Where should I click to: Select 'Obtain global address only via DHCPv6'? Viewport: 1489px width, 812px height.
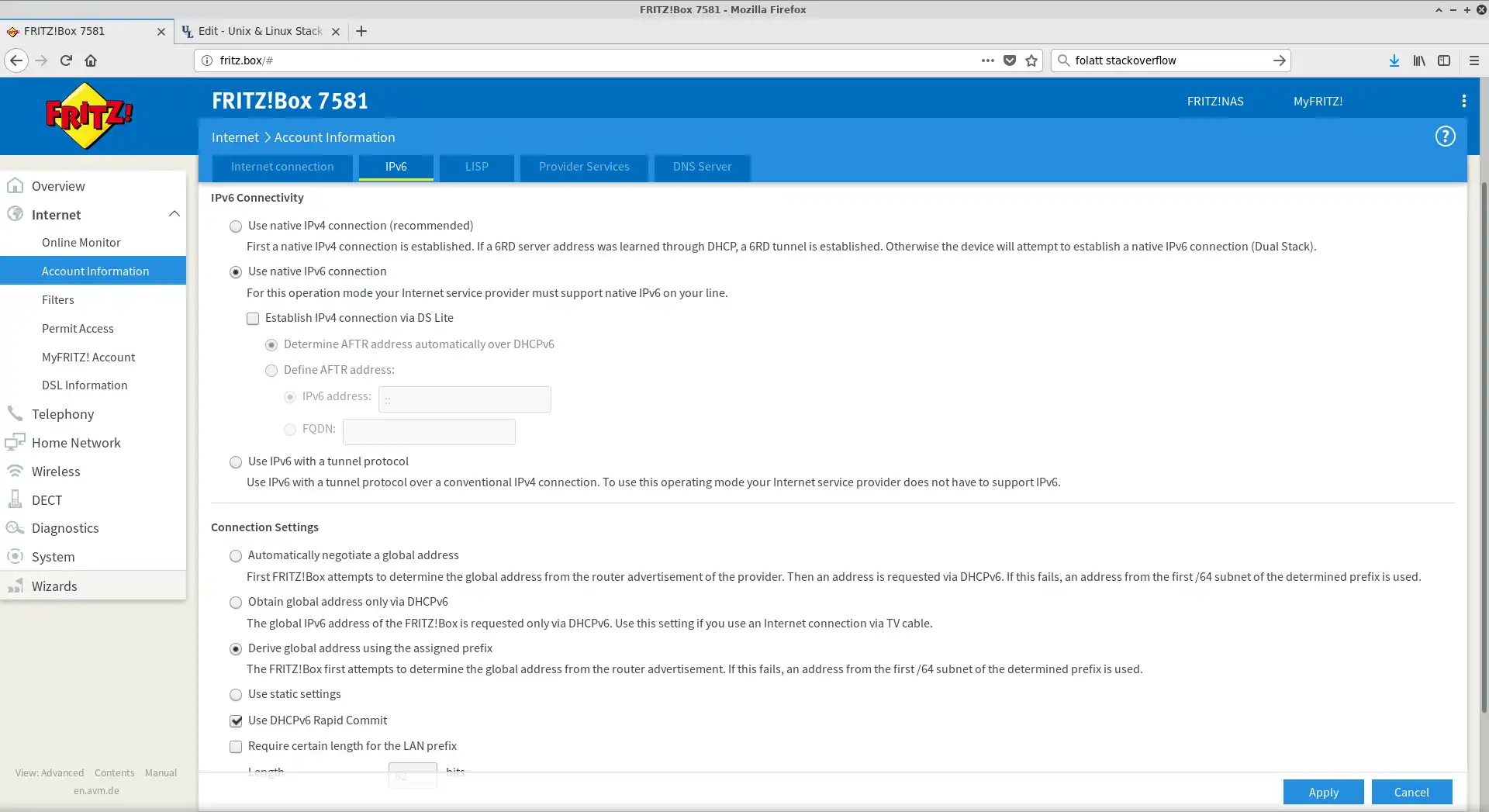point(236,603)
